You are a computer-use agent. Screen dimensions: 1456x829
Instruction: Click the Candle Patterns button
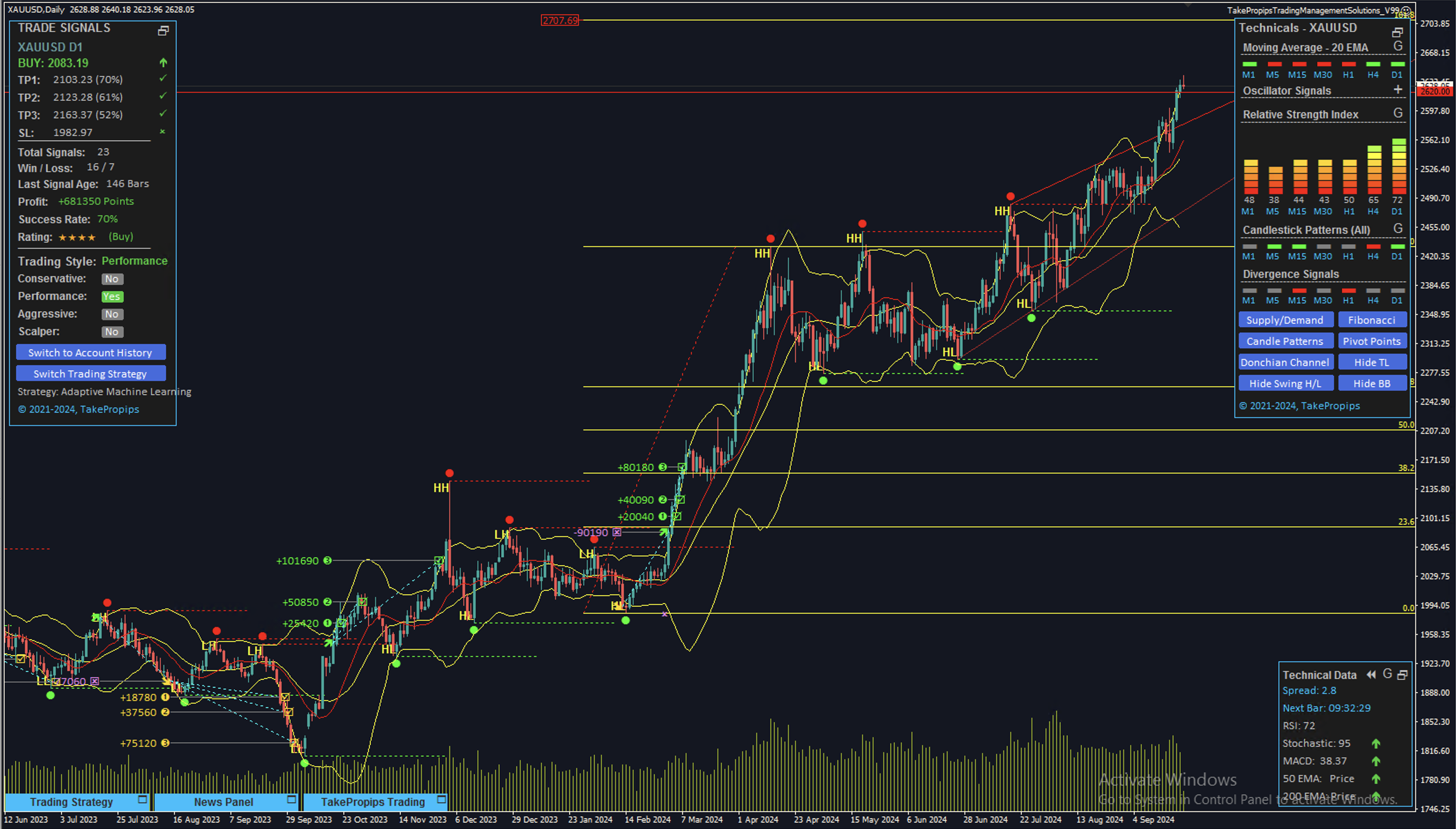click(x=1285, y=342)
